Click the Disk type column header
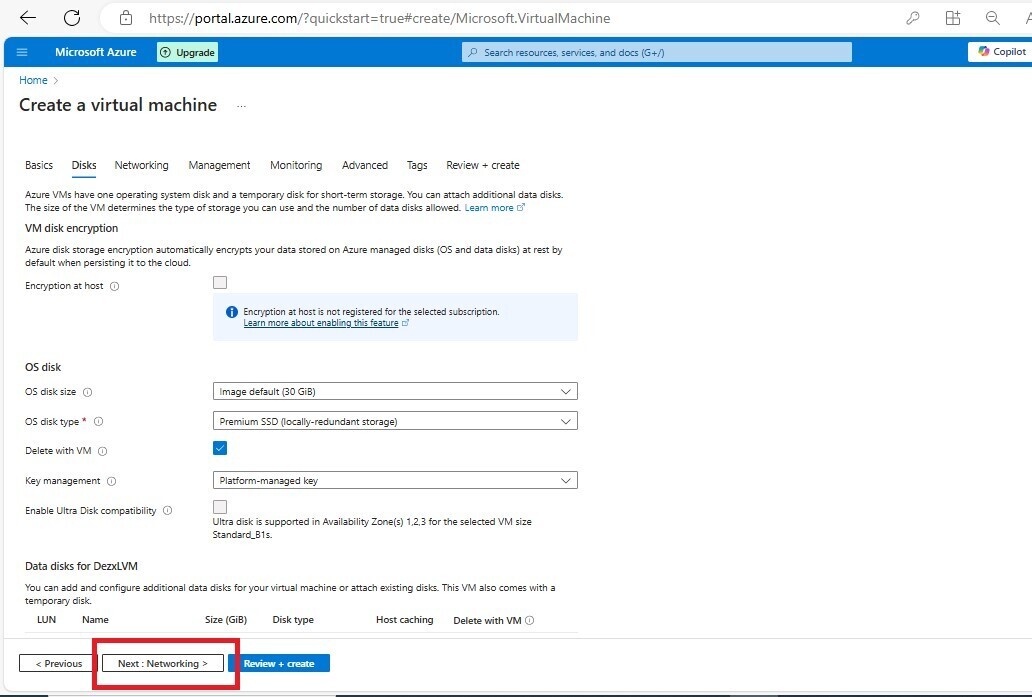1032x697 pixels. pos(293,620)
